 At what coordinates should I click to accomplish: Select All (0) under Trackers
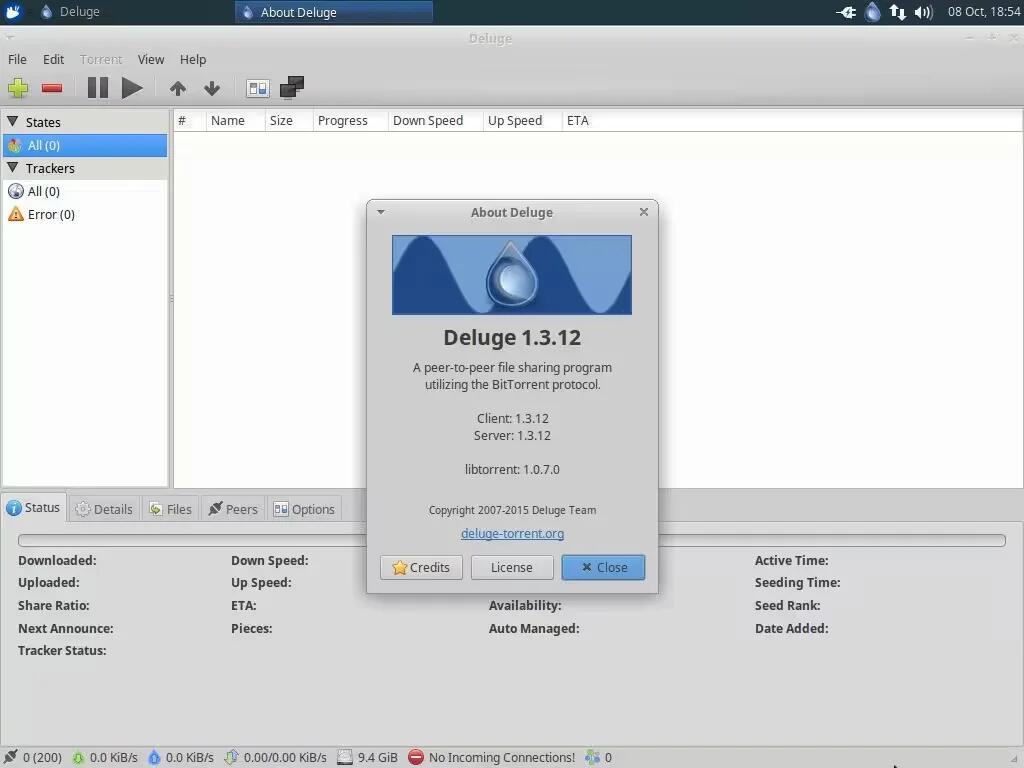pyautogui.click(x=85, y=191)
